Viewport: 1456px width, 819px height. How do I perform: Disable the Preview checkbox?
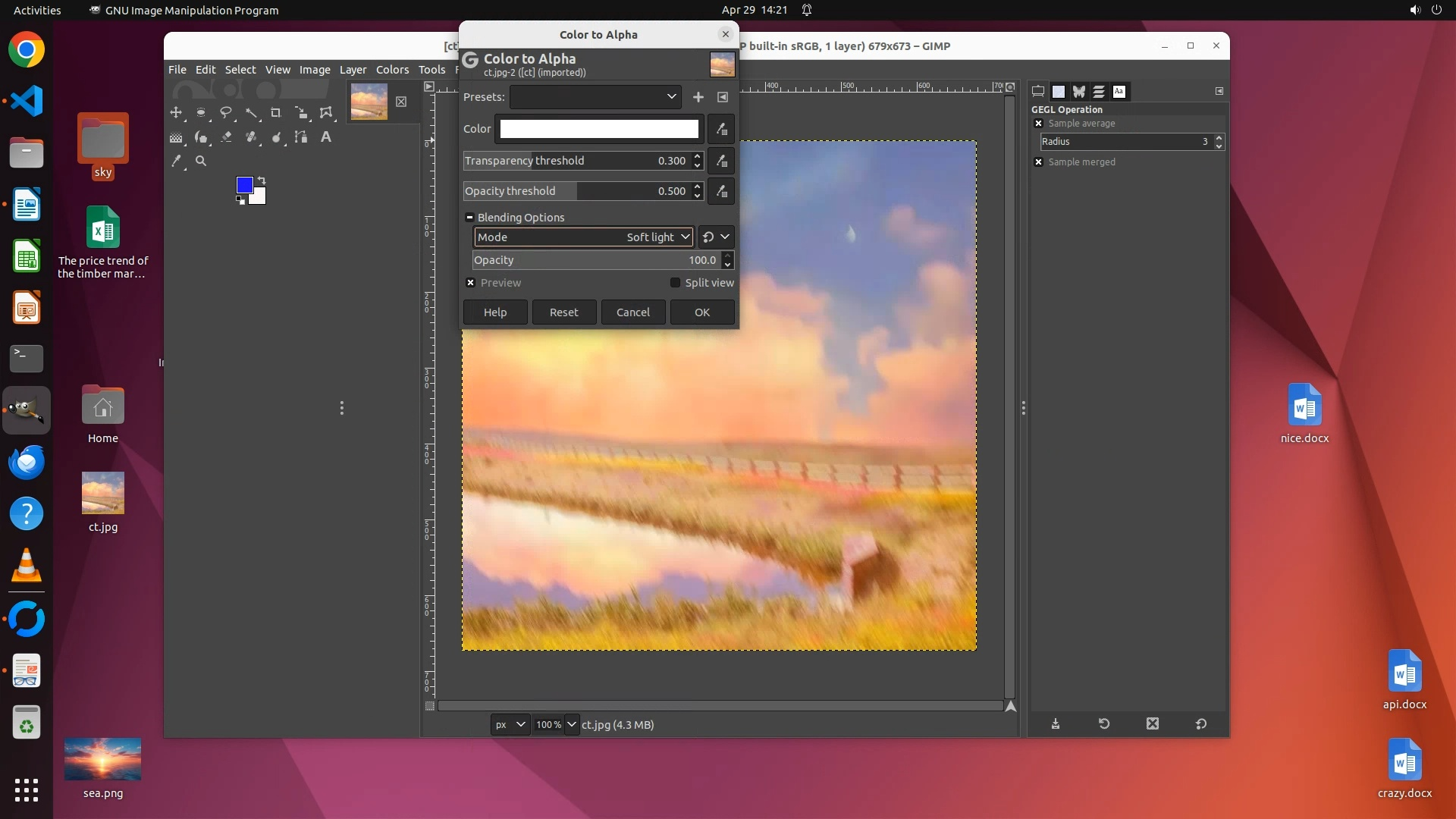[471, 283]
